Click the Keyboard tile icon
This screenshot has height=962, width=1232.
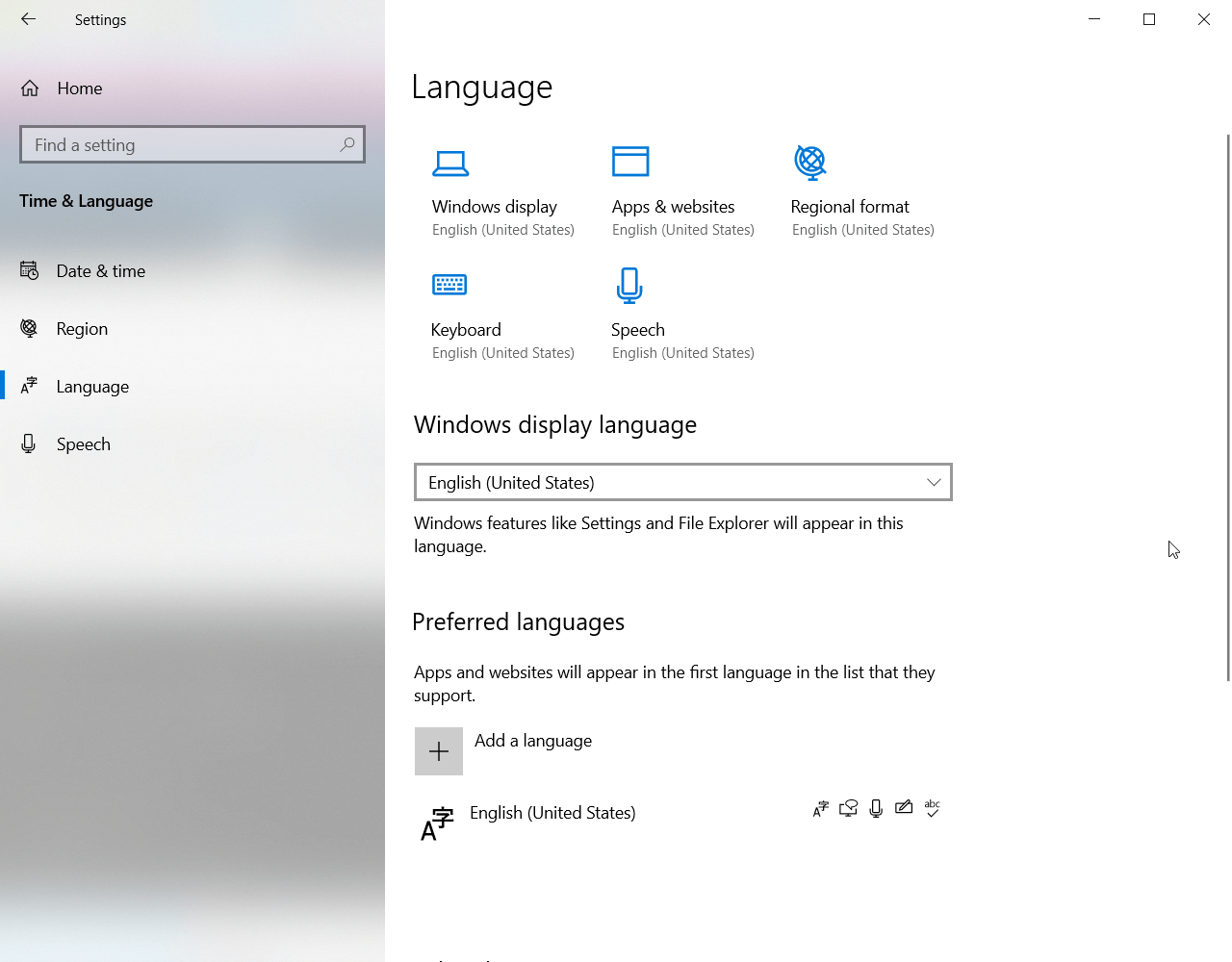[449, 285]
